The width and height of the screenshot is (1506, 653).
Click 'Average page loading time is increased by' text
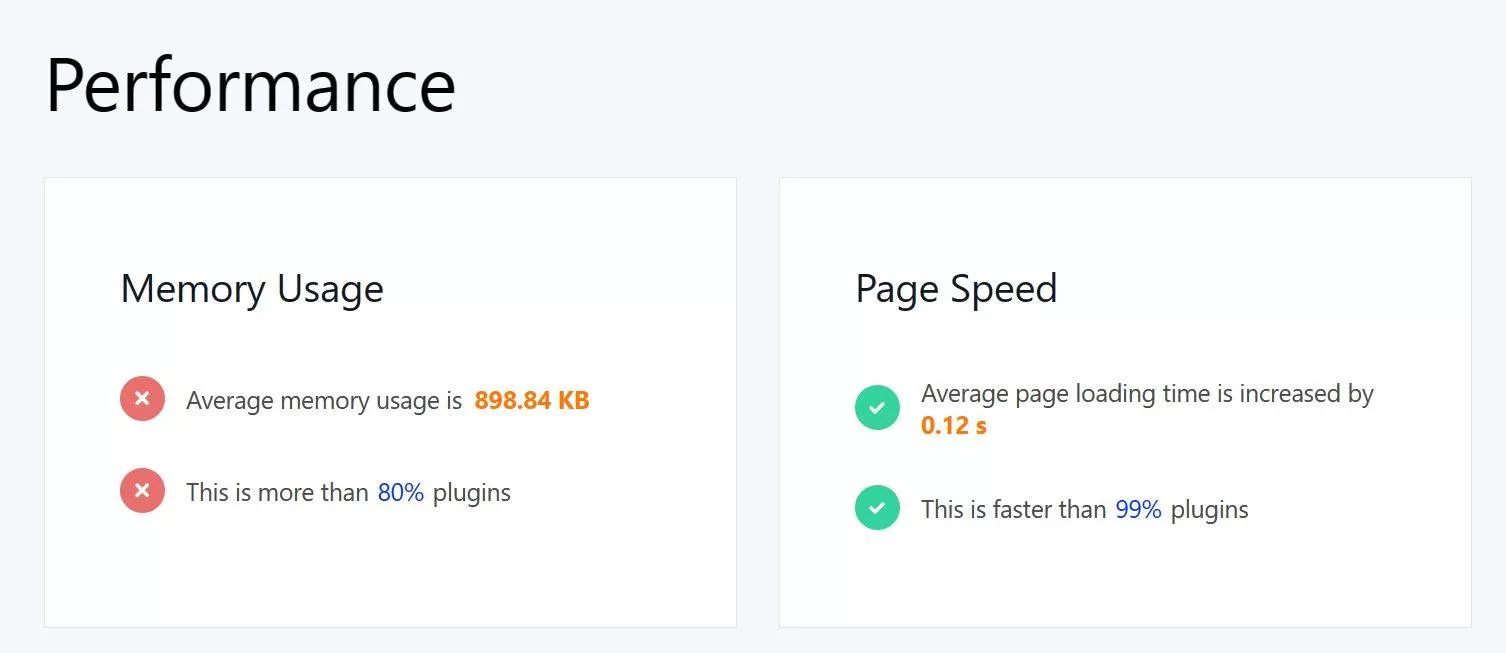[x=1147, y=394]
